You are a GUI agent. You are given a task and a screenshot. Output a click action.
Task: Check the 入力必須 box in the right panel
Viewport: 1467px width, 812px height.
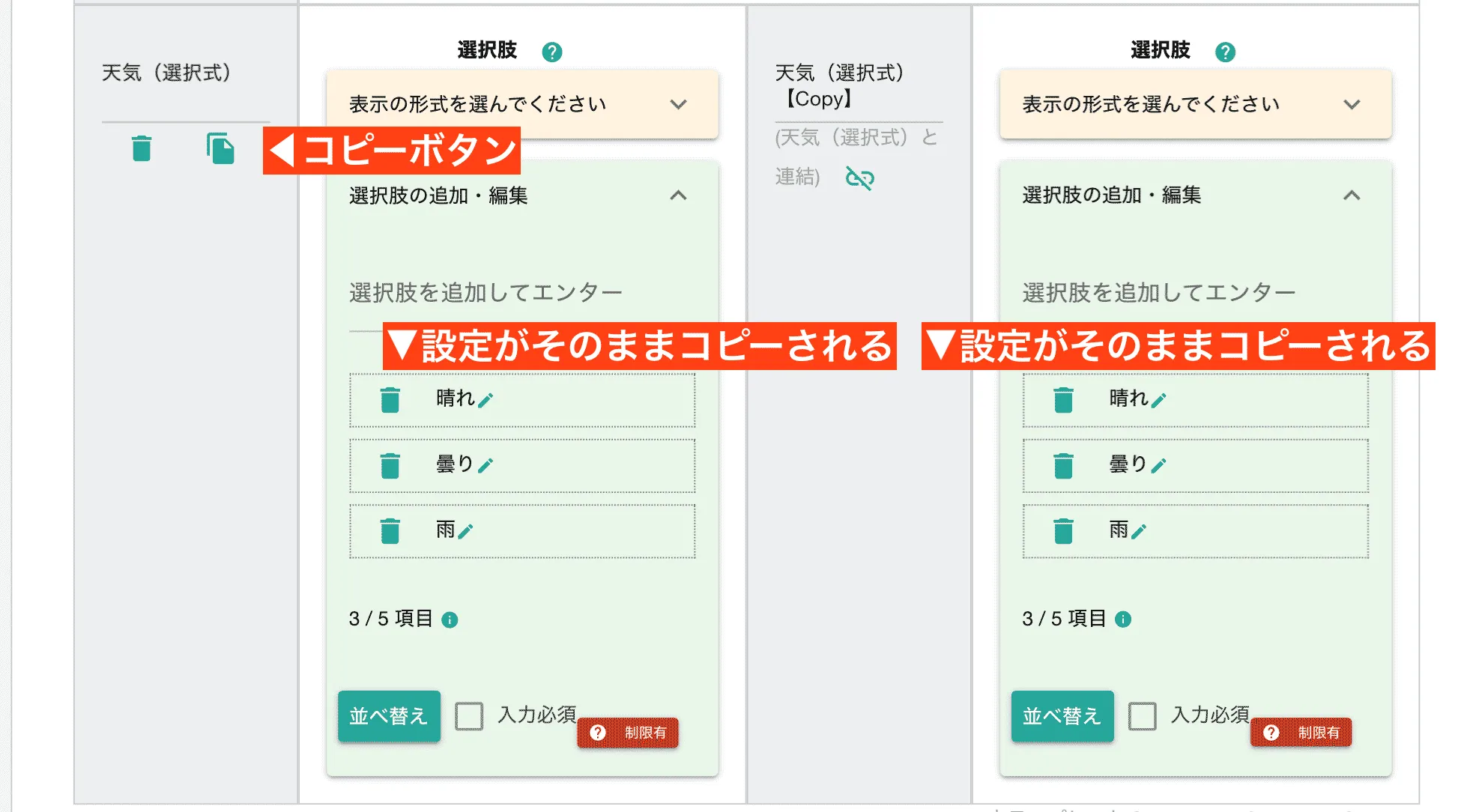pos(1142,716)
